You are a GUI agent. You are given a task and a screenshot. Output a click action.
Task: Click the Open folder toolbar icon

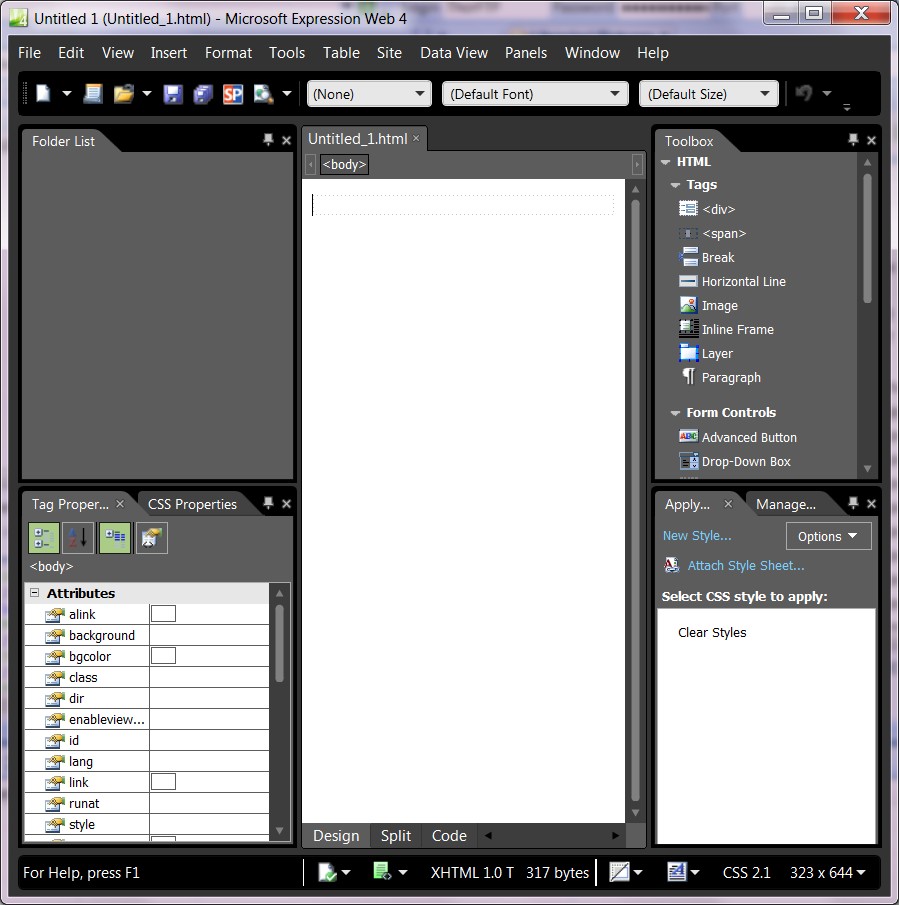(x=123, y=94)
